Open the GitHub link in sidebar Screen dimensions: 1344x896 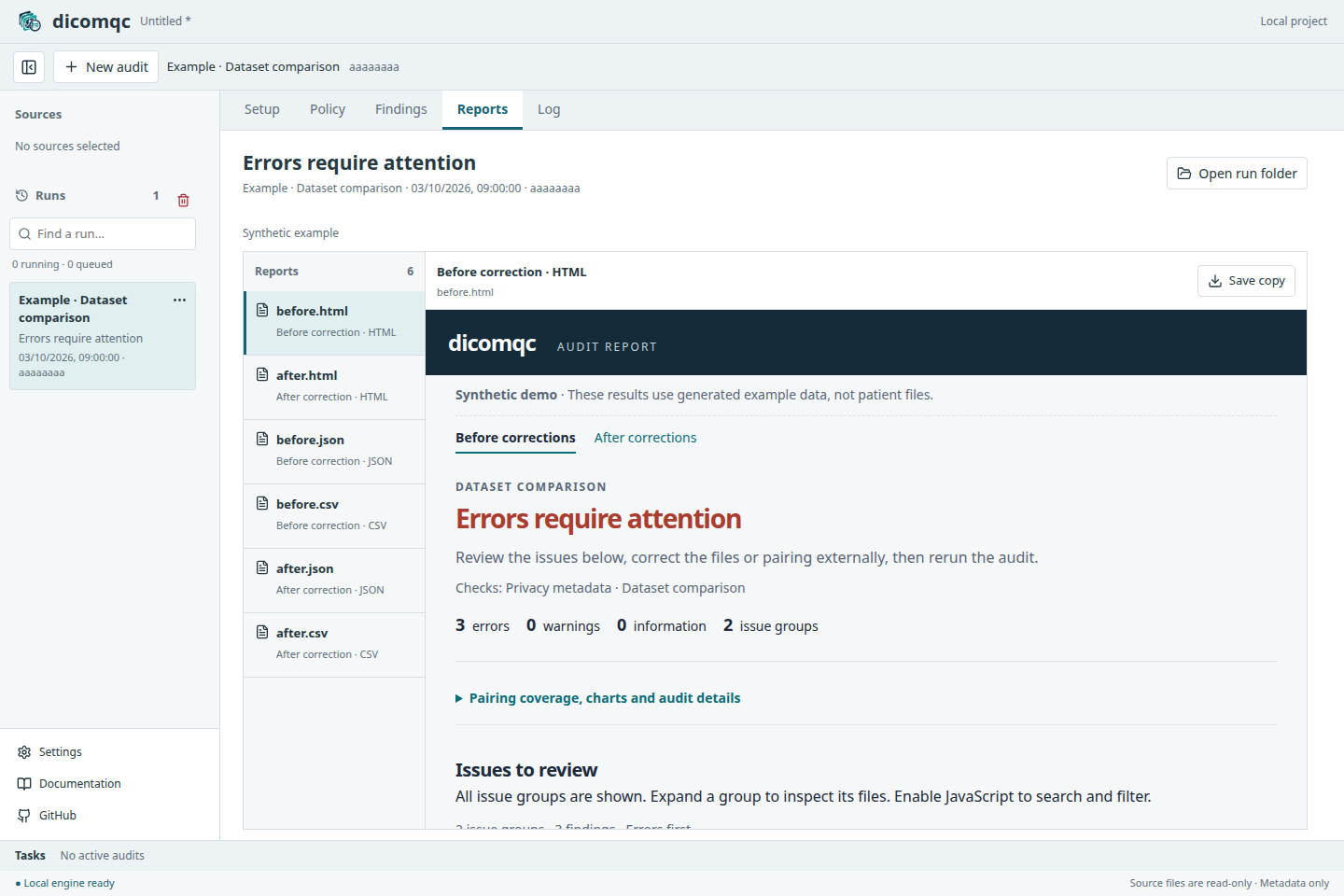click(x=47, y=816)
